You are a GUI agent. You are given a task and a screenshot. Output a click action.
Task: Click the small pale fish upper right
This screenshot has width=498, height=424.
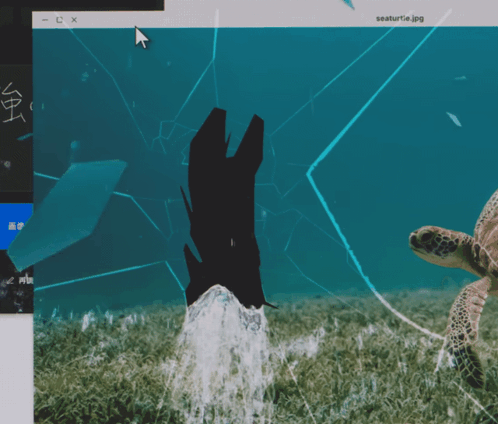pos(454,119)
